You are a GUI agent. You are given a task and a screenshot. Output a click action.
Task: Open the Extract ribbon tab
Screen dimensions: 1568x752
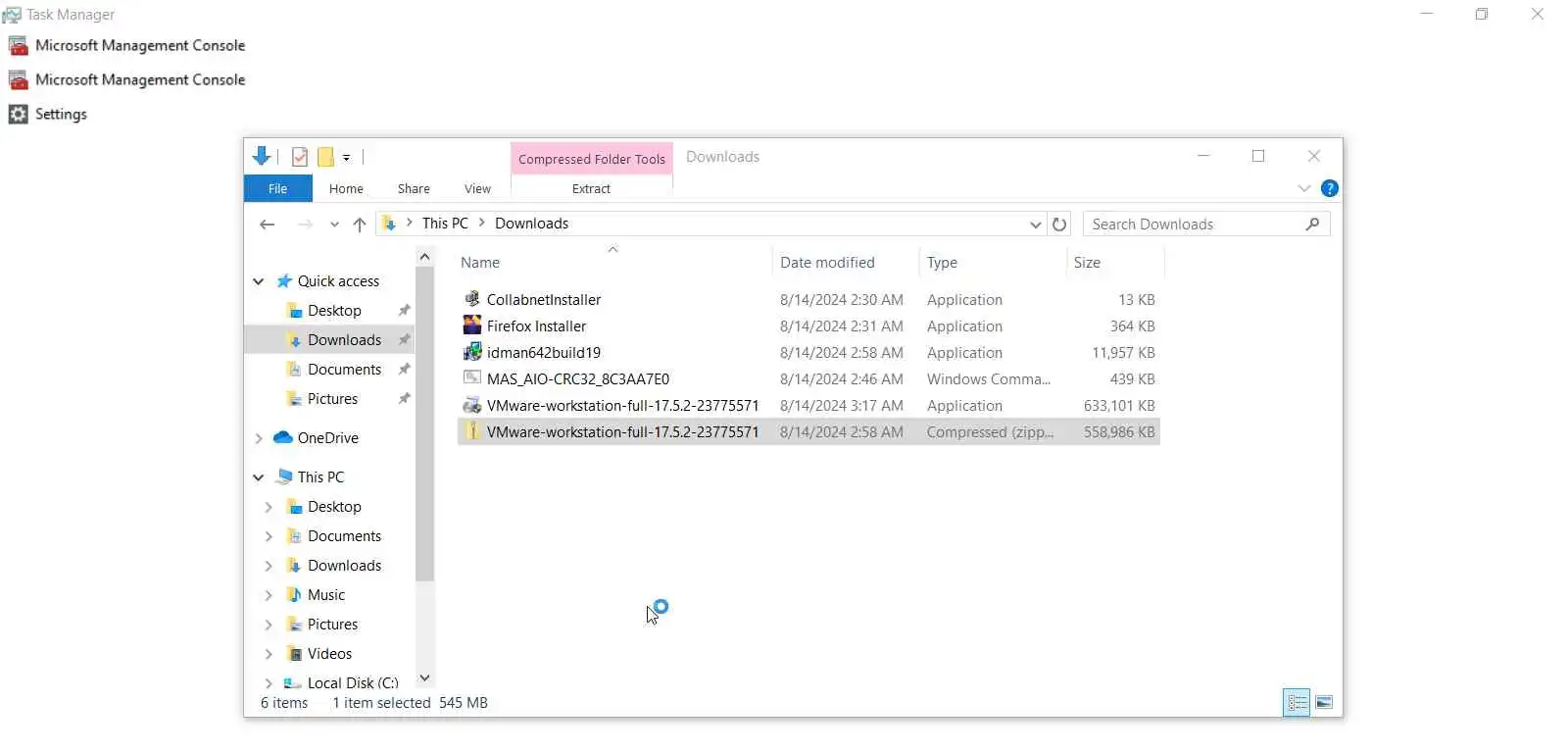click(591, 188)
